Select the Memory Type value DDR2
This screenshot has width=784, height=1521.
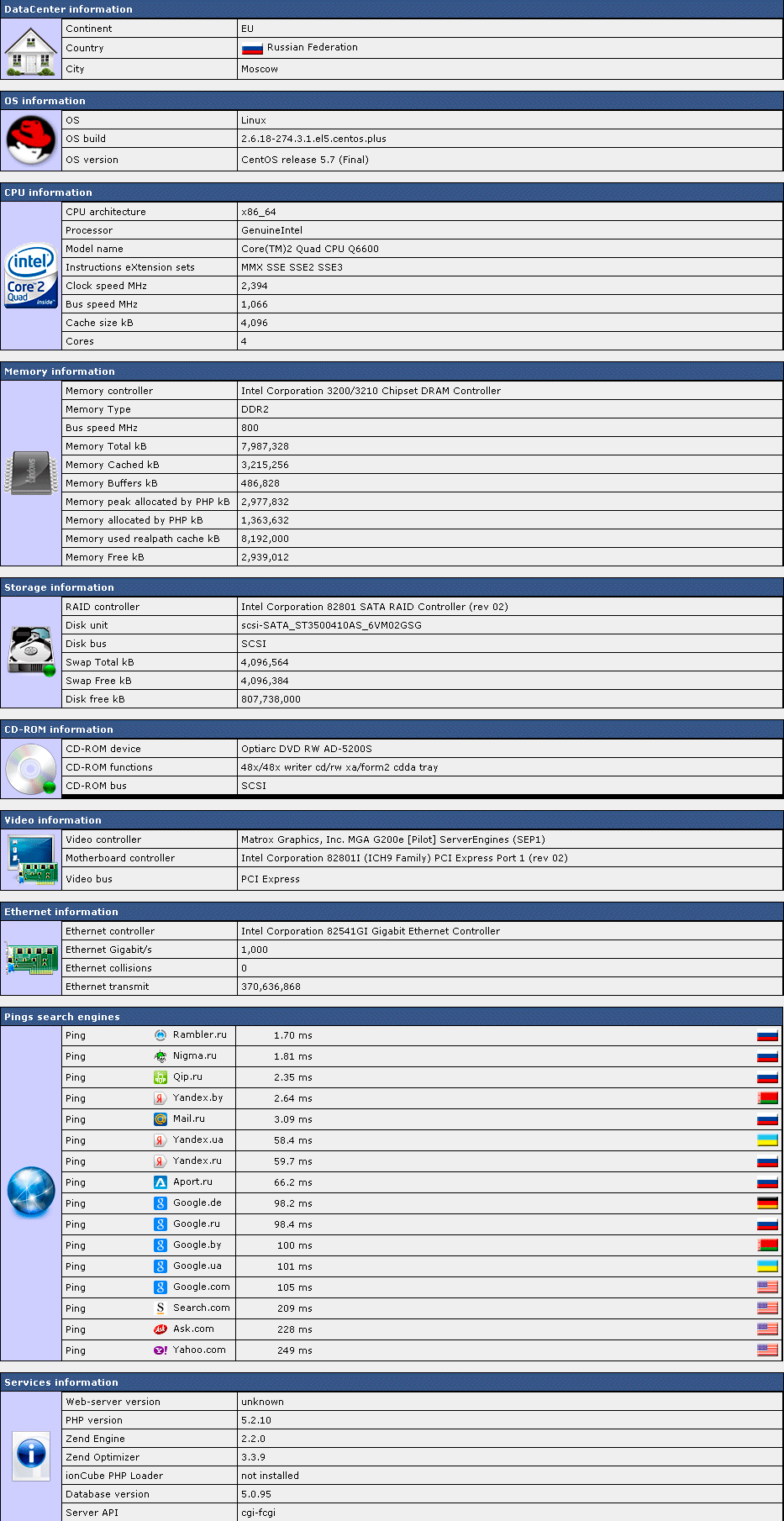point(255,410)
